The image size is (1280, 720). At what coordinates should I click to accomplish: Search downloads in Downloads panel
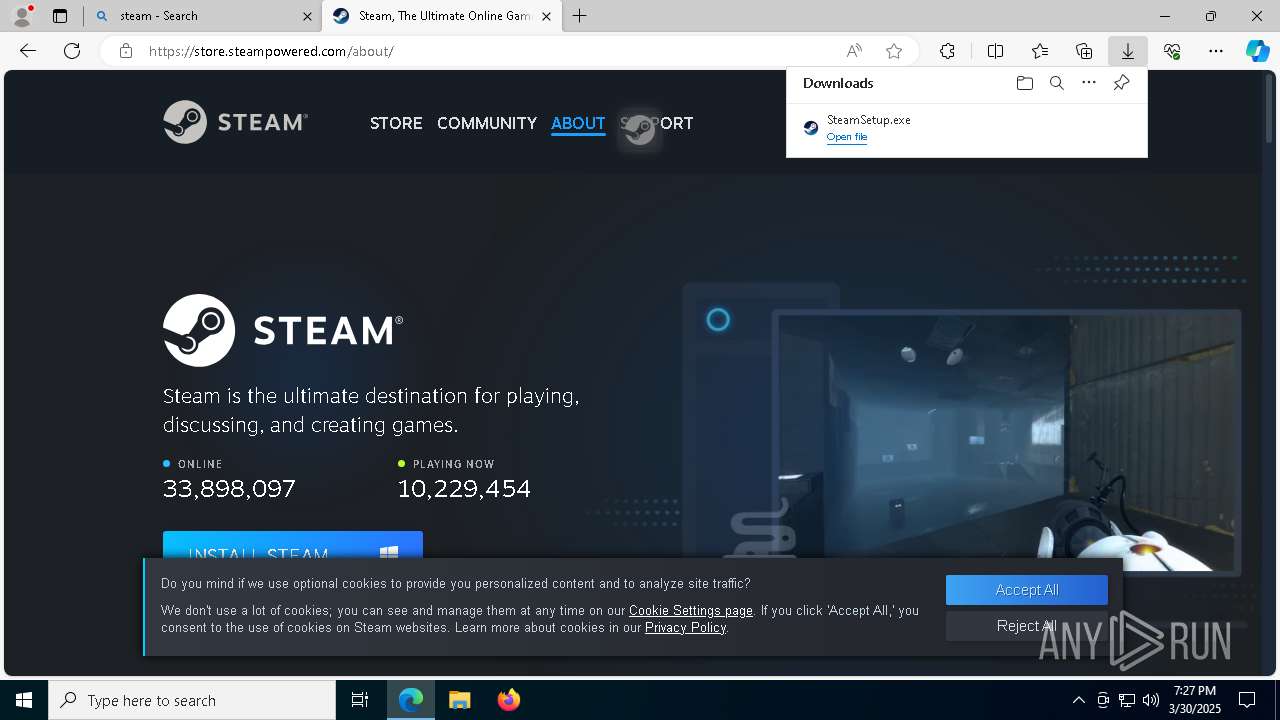1056,83
